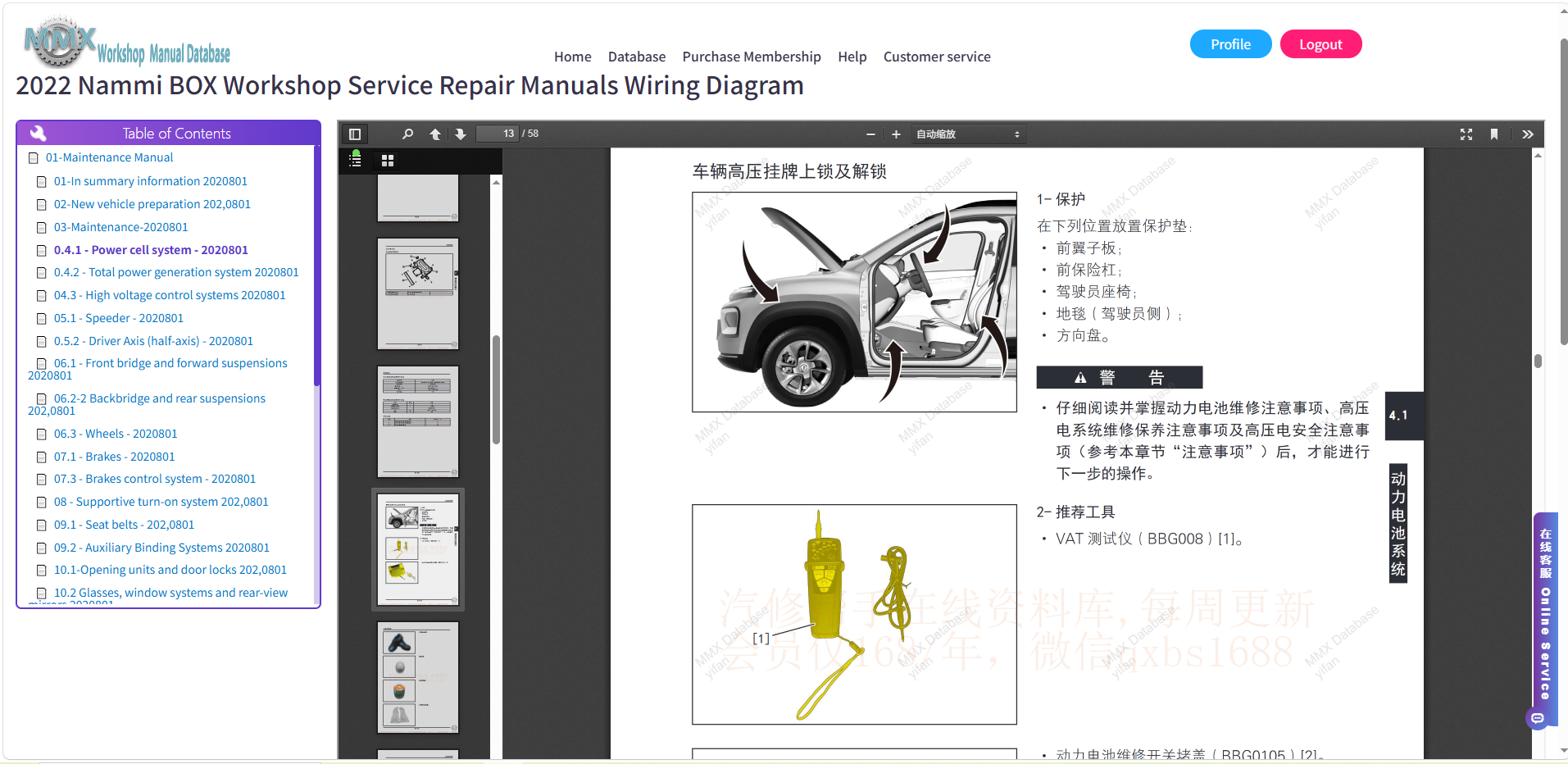This screenshot has width=1568, height=764.
Task: Open 01-In summary information 2020801
Action: click(x=151, y=181)
